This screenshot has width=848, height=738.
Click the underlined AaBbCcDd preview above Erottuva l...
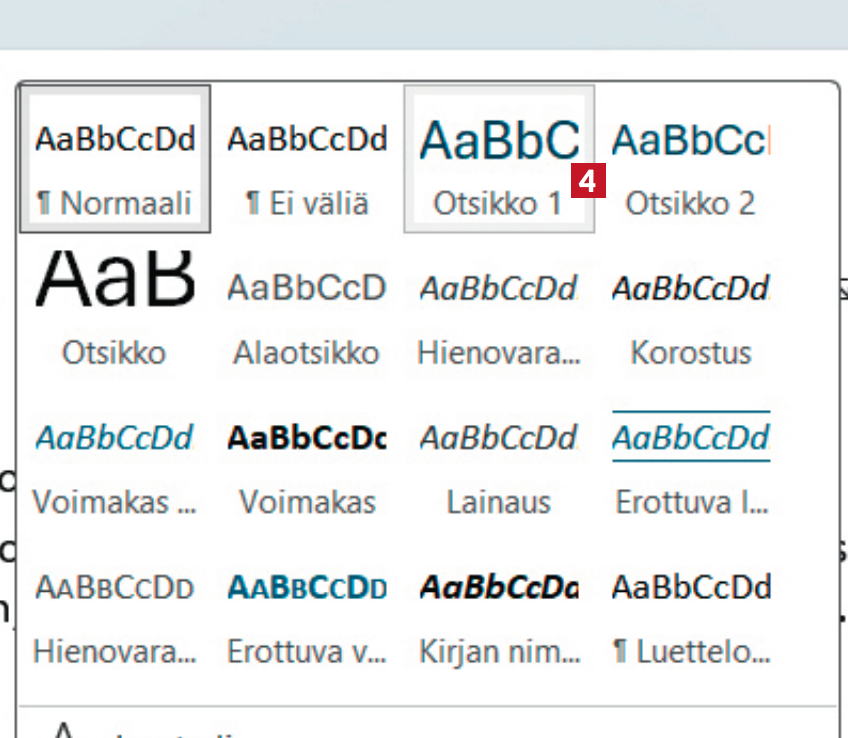point(690,437)
